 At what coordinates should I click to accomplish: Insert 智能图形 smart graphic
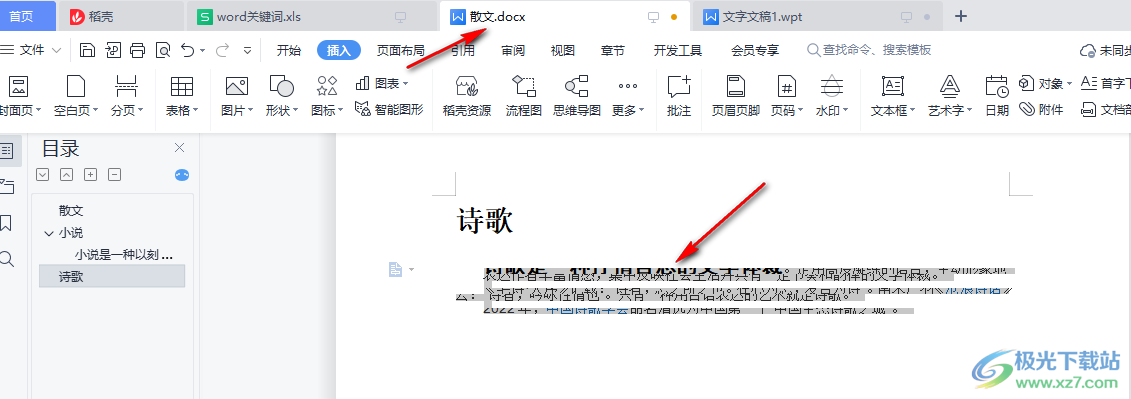coord(390,110)
